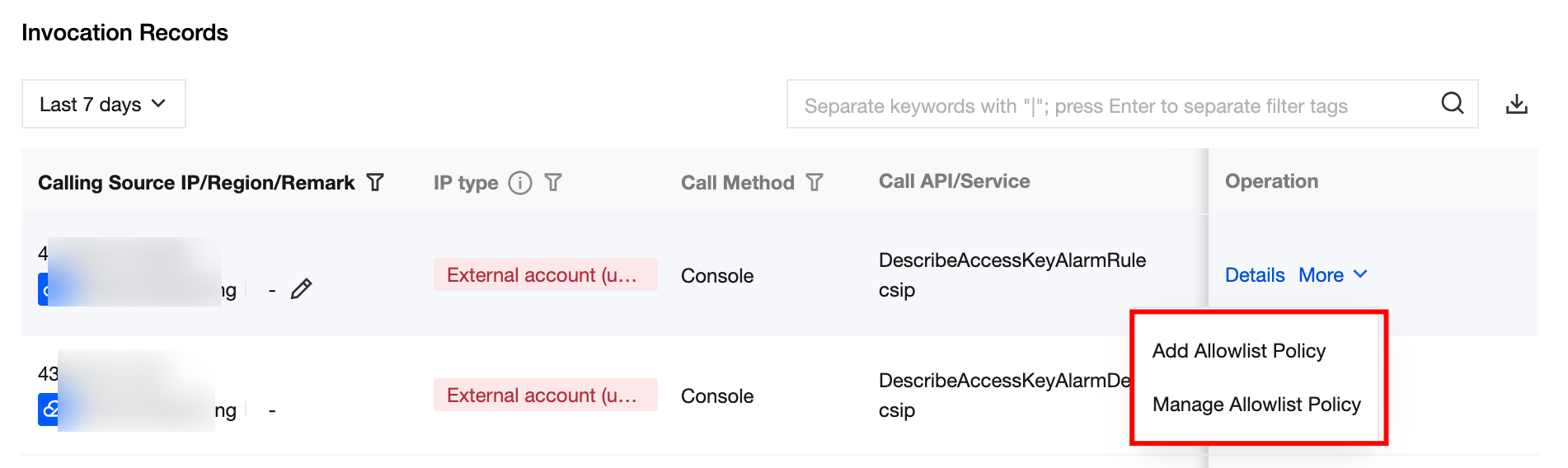Click the Operation column header
Viewport: 1568px width, 468px height.
(1271, 181)
